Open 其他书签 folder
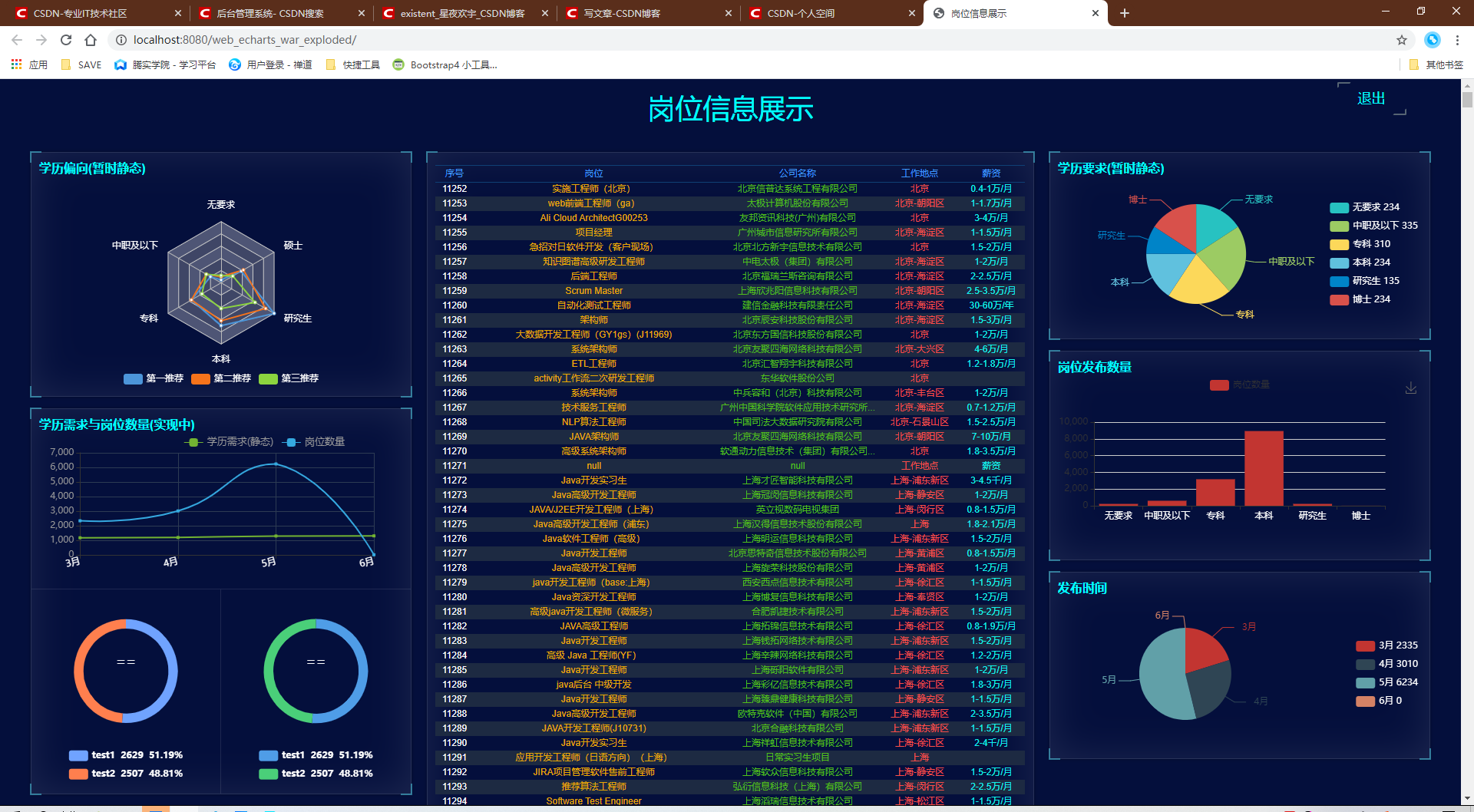Image resolution: width=1474 pixels, height=812 pixels. point(1436,64)
